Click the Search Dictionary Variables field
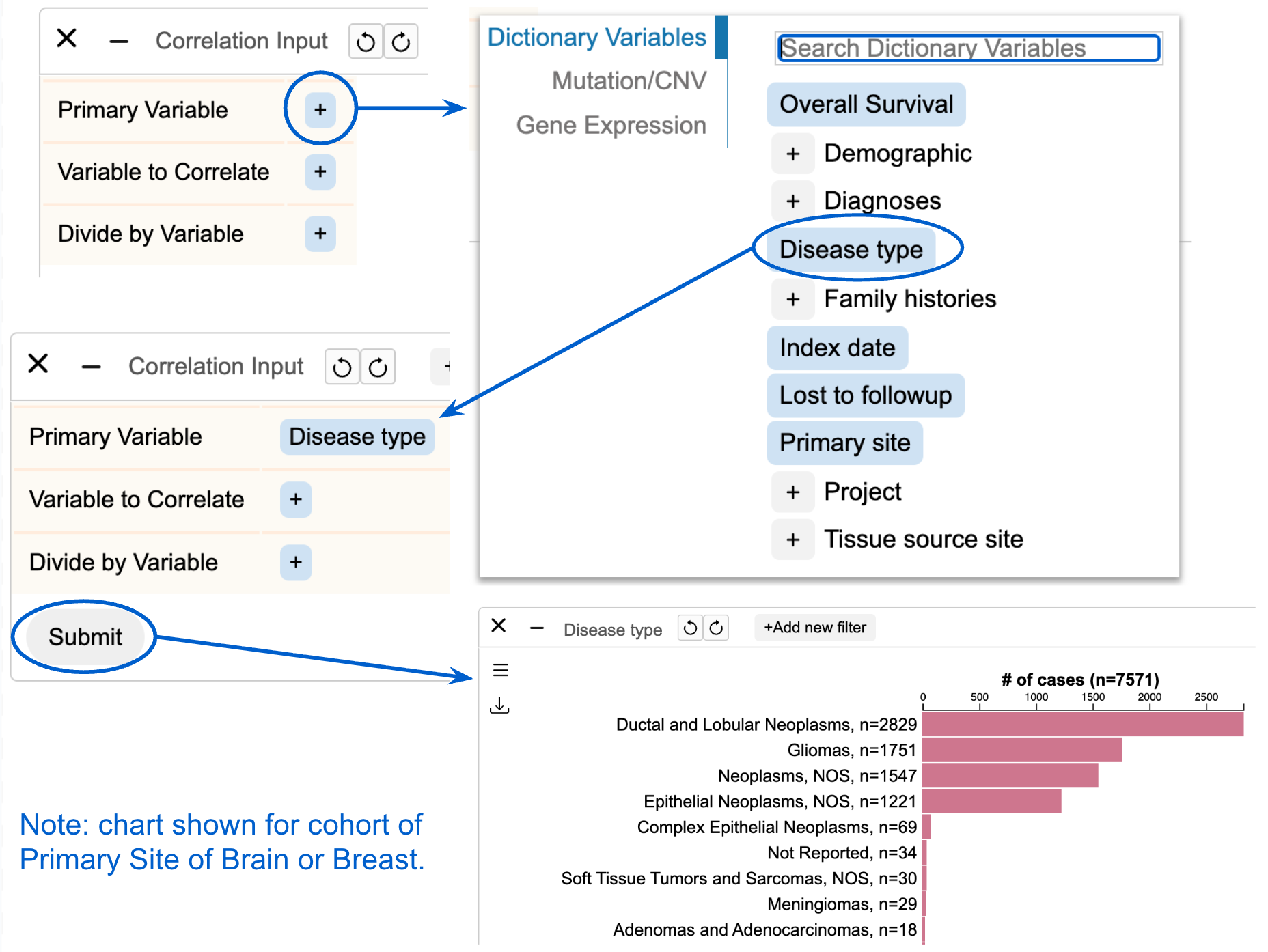Viewport: 1268px width, 952px height. (x=968, y=48)
